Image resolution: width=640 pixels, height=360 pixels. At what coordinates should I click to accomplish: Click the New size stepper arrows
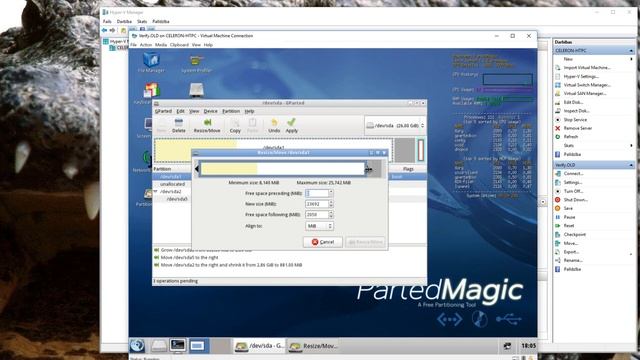point(331,204)
